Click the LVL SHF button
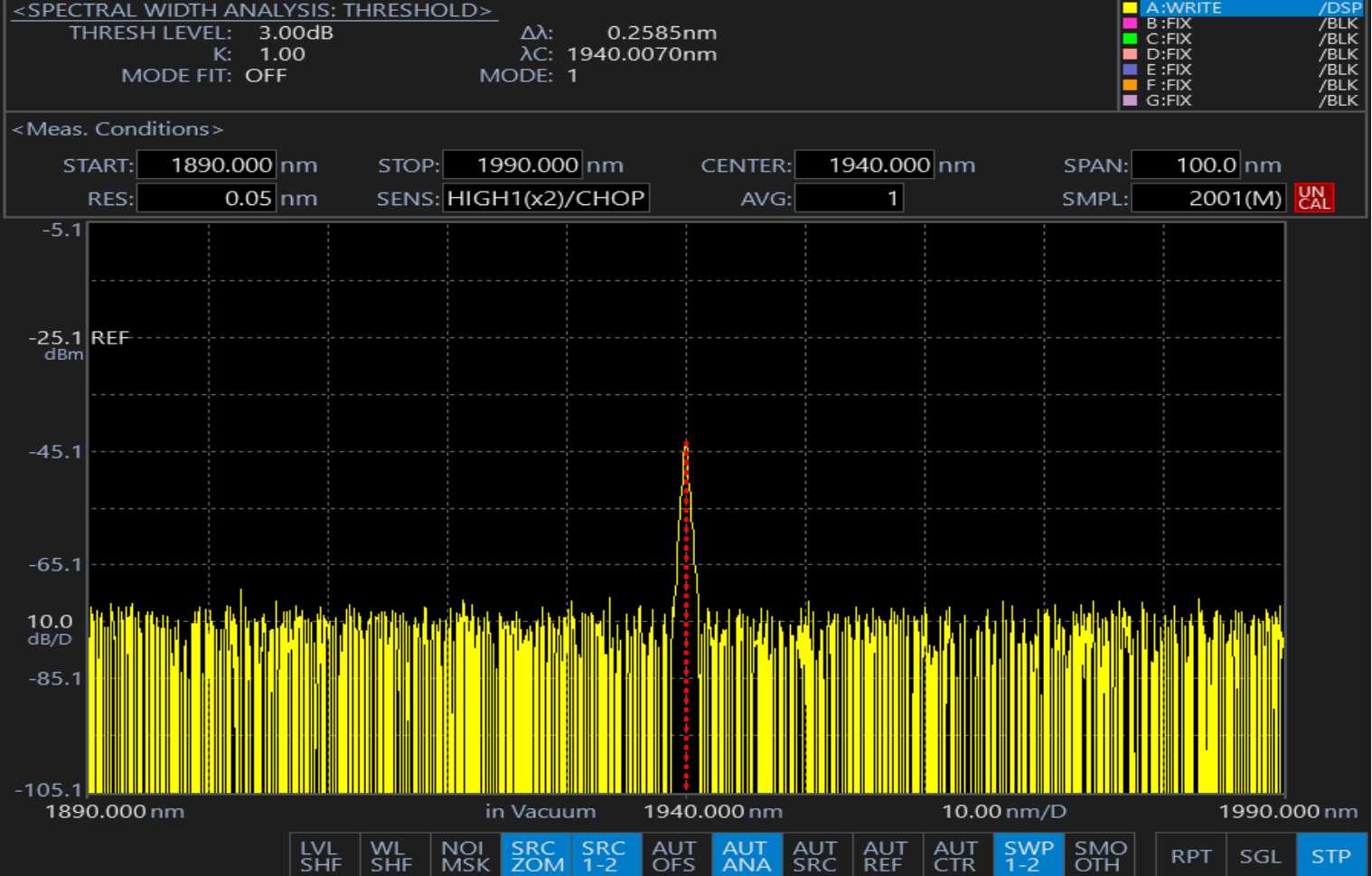The image size is (1372, 876). coord(323,855)
